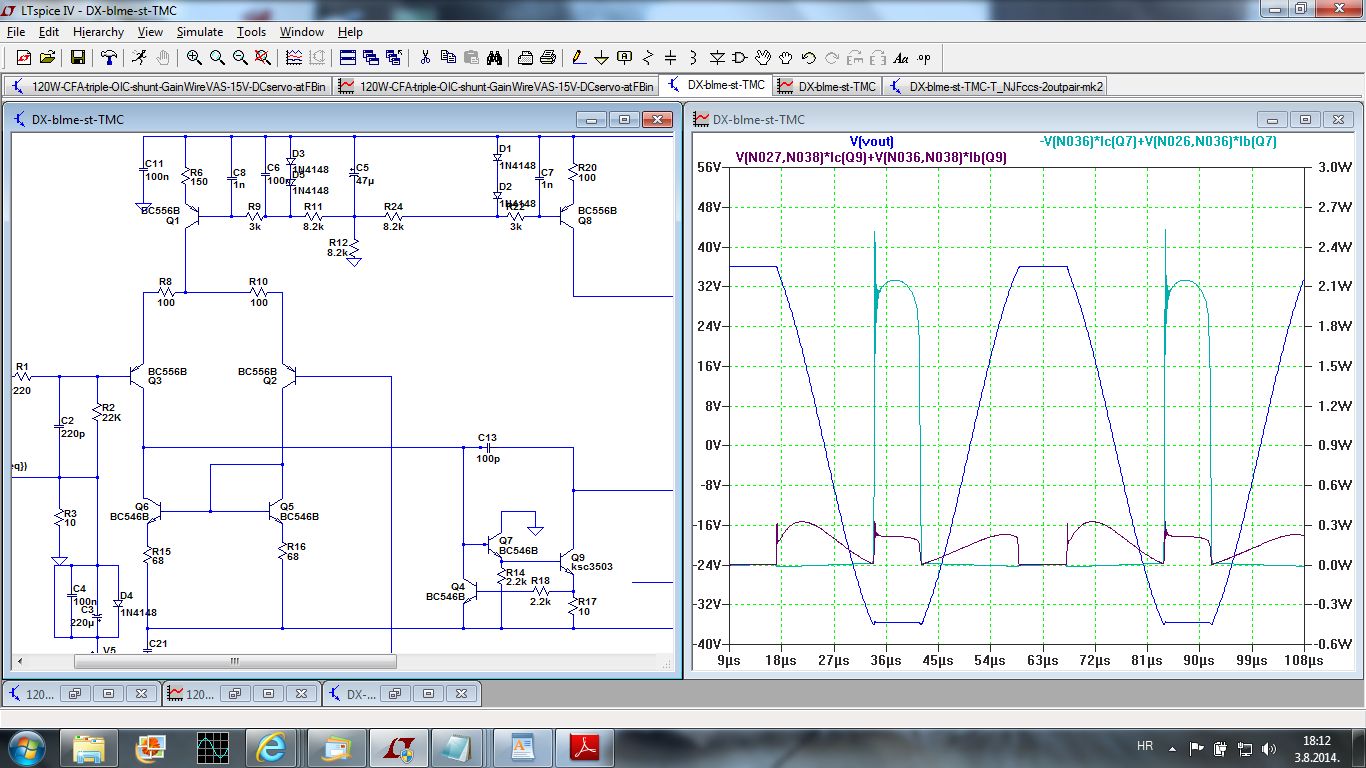Select the Resistor placement tool
Image resolution: width=1366 pixels, height=768 pixels.
pyautogui.click(x=647, y=57)
